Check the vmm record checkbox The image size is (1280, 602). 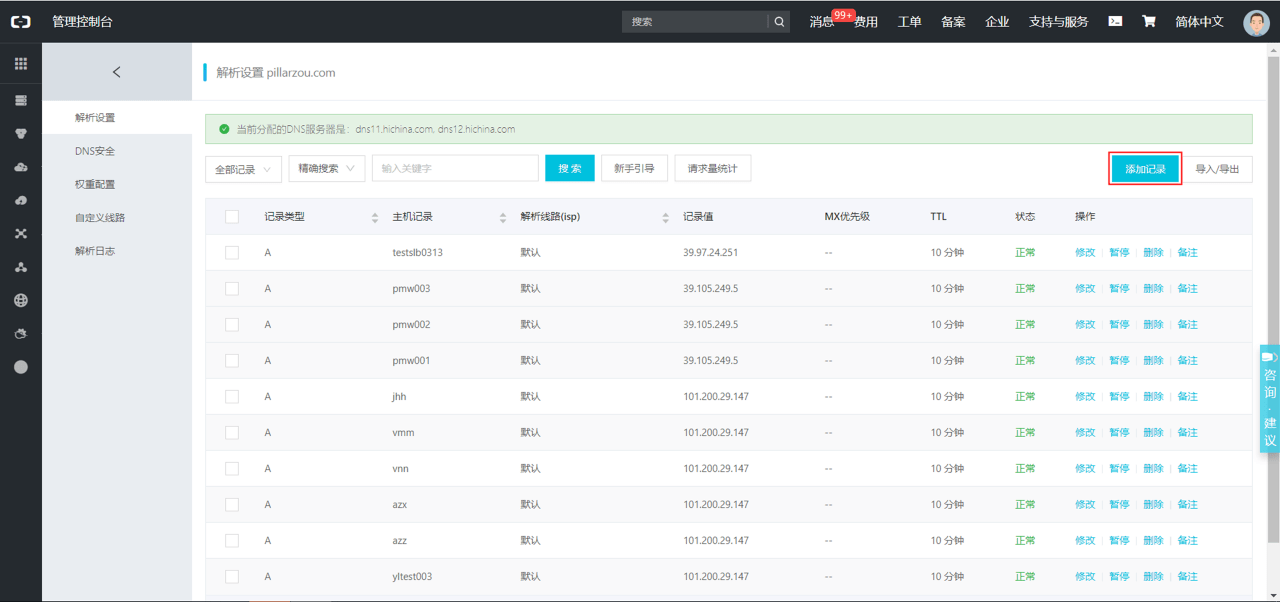(x=232, y=433)
